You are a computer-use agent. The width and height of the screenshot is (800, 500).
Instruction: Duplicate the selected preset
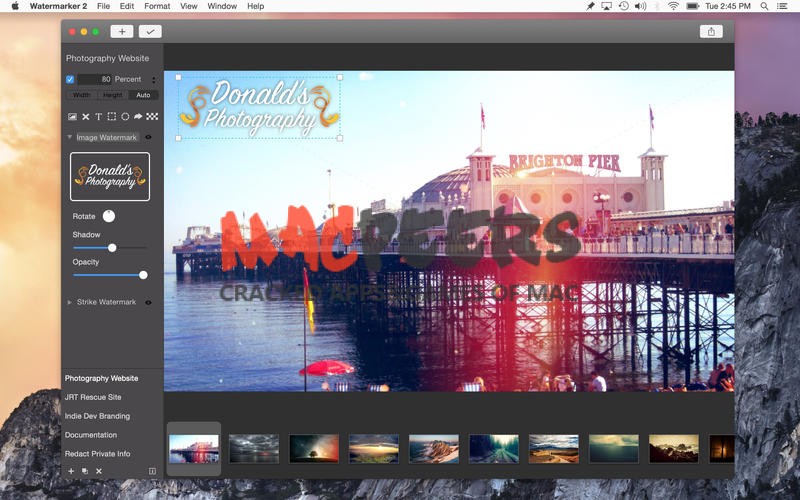(85, 471)
